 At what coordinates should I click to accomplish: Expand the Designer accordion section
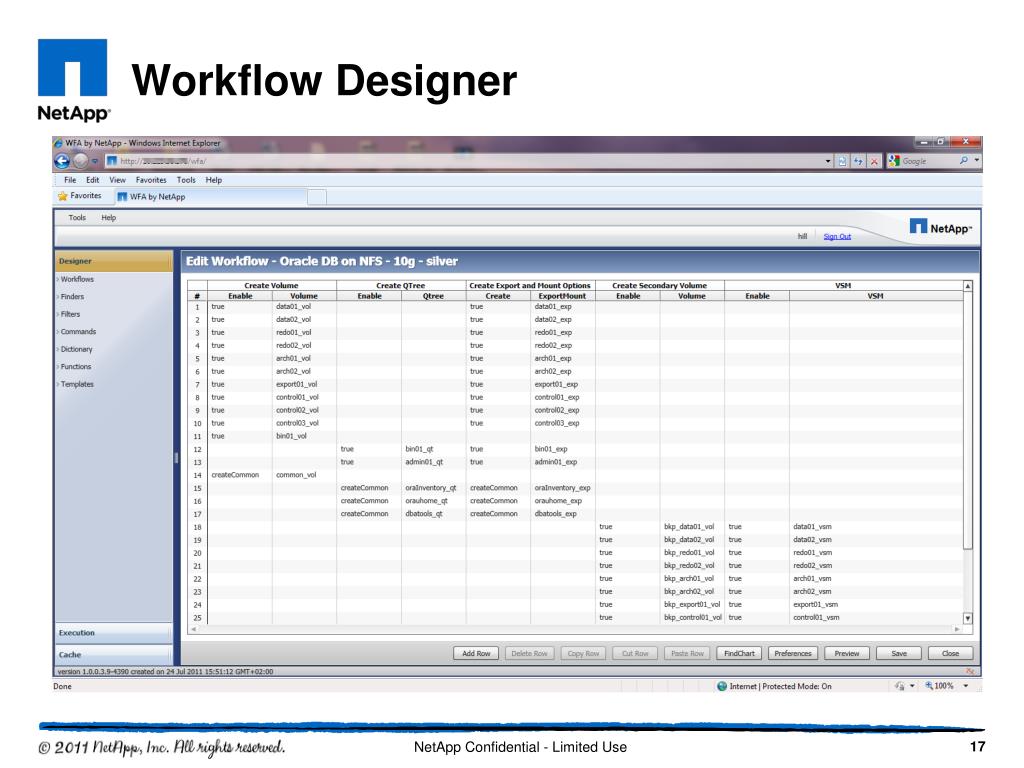114,261
